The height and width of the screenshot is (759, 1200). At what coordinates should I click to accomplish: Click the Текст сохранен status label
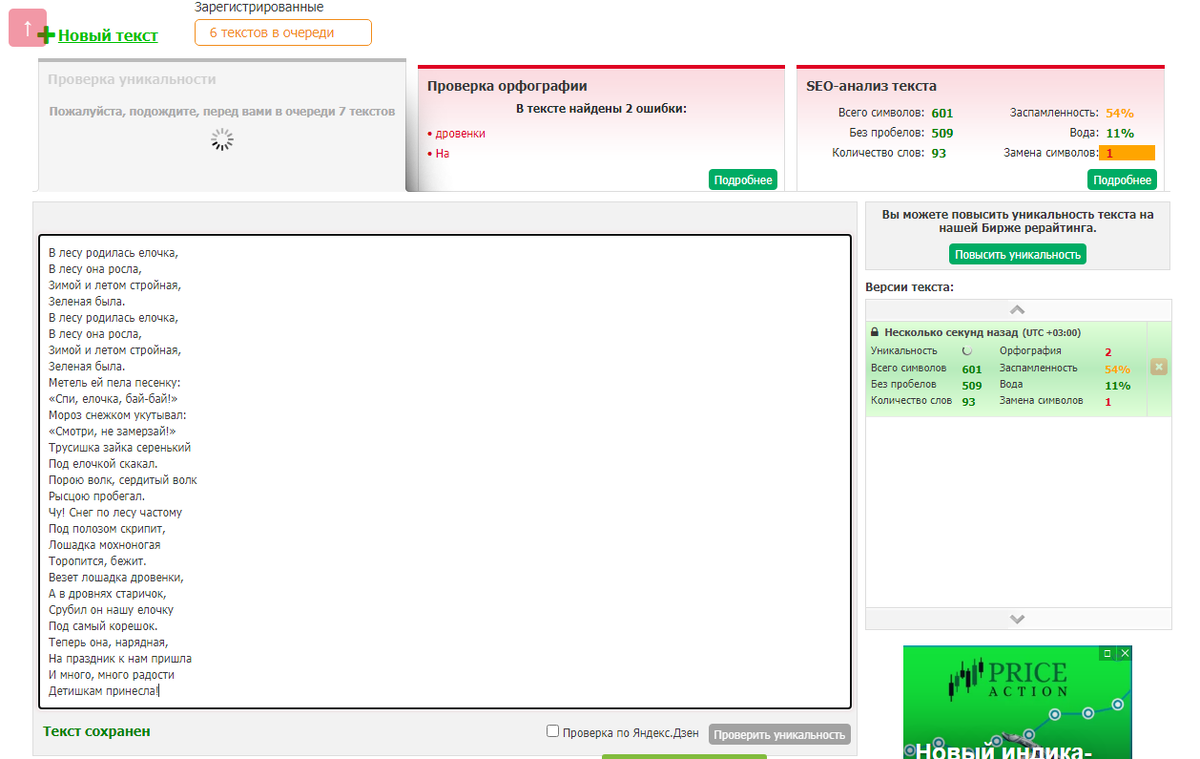pos(97,732)
